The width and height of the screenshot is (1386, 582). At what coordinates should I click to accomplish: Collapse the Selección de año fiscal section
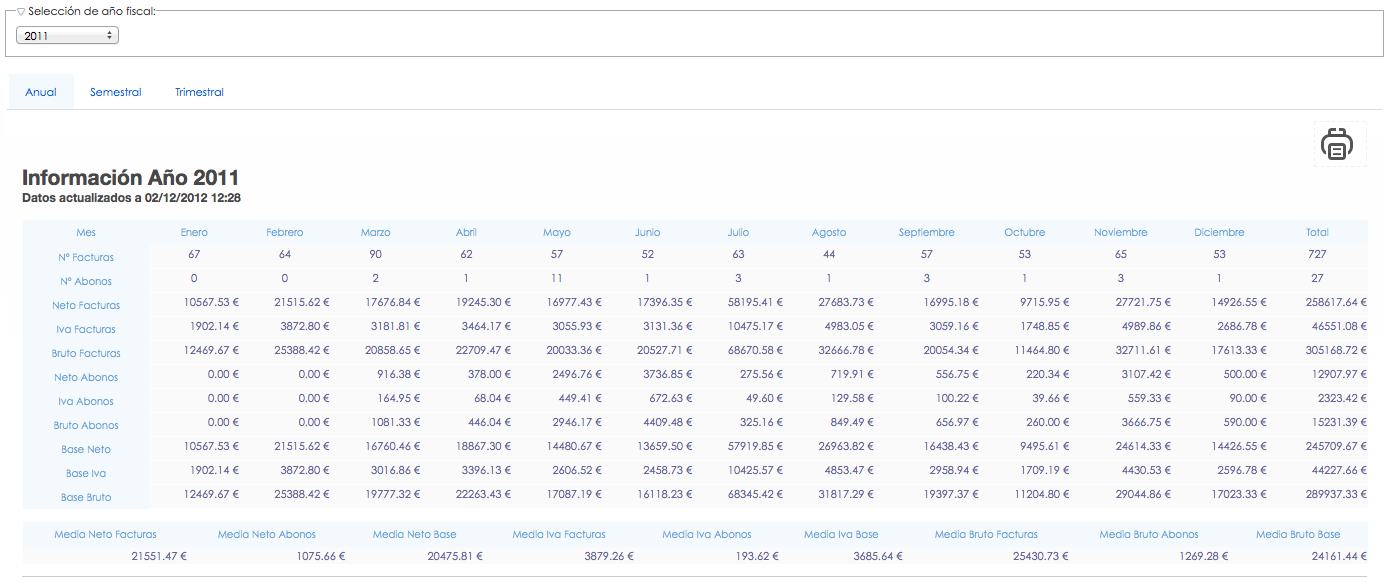pyautogui.click(x=21, y=11)
